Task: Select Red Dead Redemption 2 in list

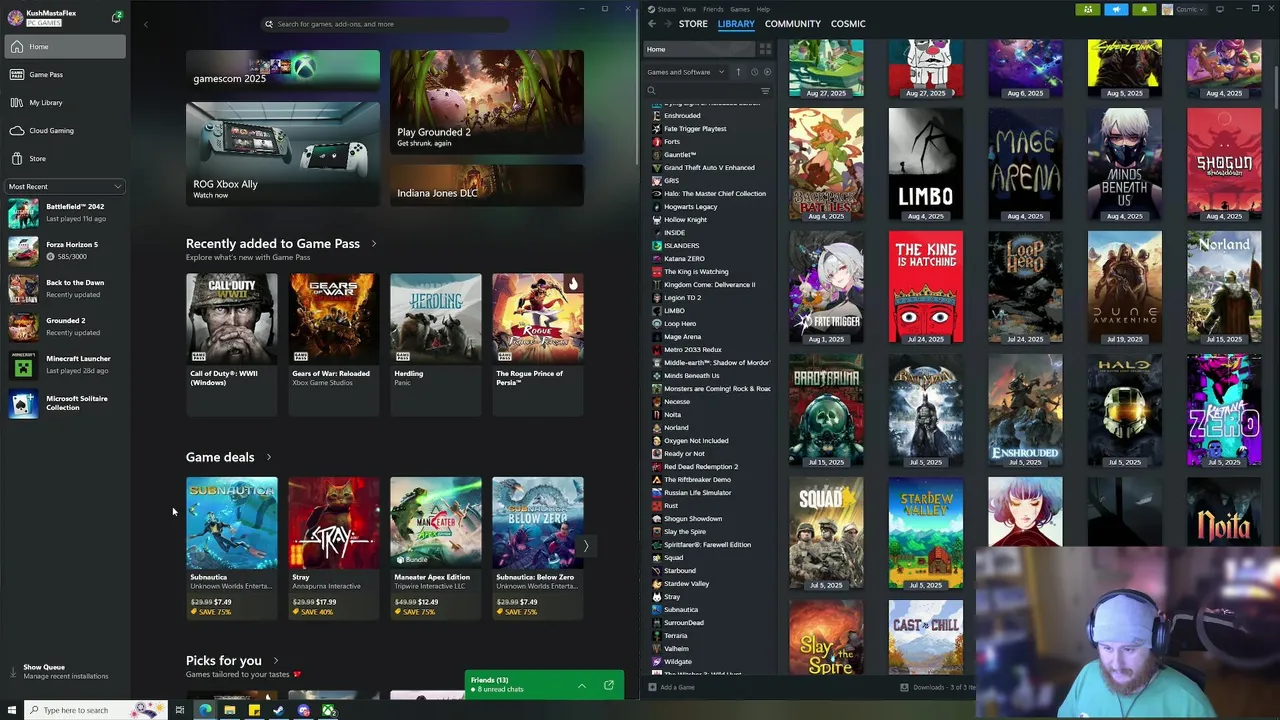Action: coord(701,467)
